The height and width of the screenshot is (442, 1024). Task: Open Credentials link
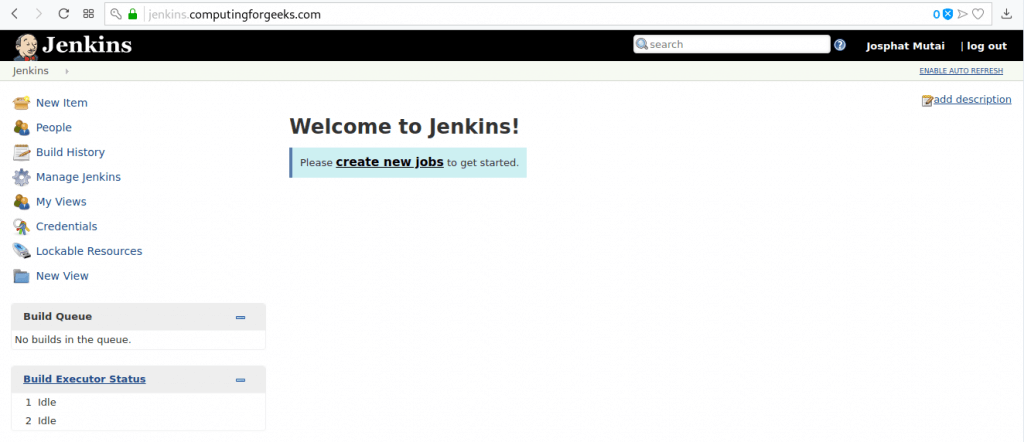[x=67, y=227]
